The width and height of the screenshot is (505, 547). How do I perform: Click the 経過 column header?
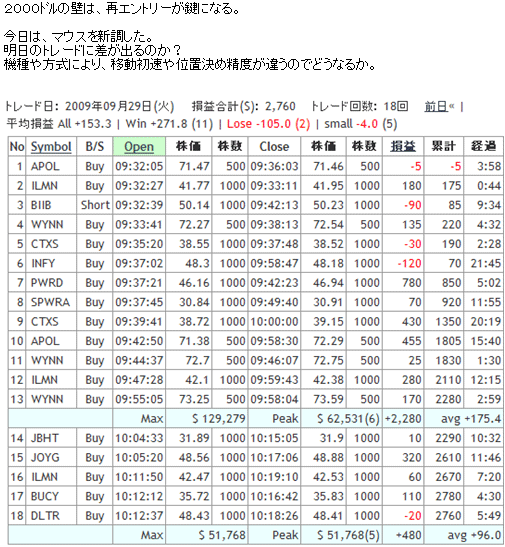[483, 147]
